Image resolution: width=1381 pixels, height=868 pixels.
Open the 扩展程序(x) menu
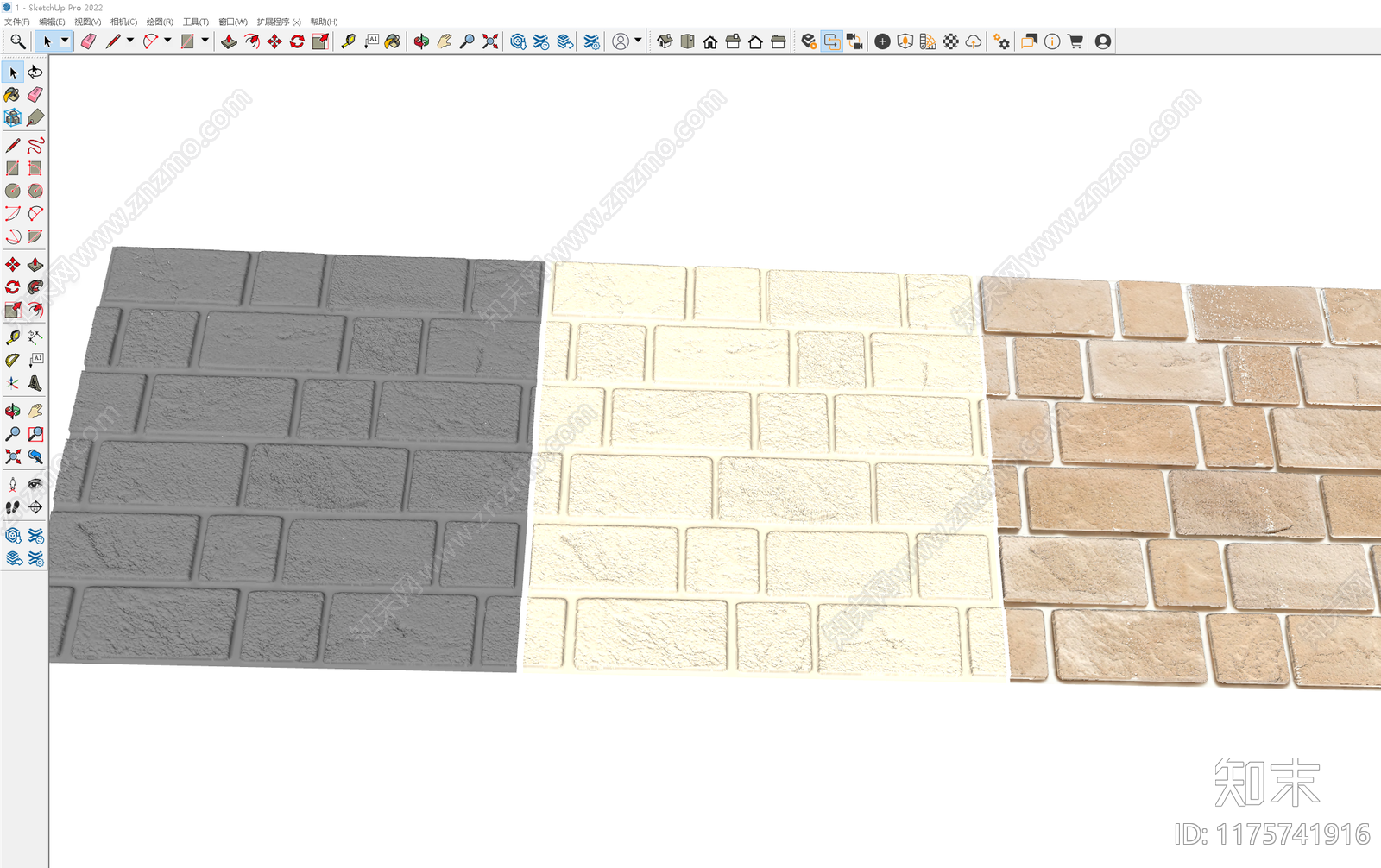pos(279,22)
